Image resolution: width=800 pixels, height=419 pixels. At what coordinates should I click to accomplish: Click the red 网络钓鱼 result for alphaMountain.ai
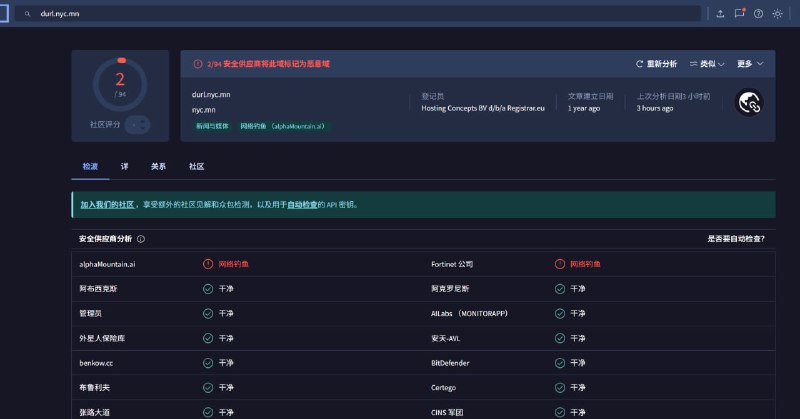pyautogui.click(x=234, y=264)
